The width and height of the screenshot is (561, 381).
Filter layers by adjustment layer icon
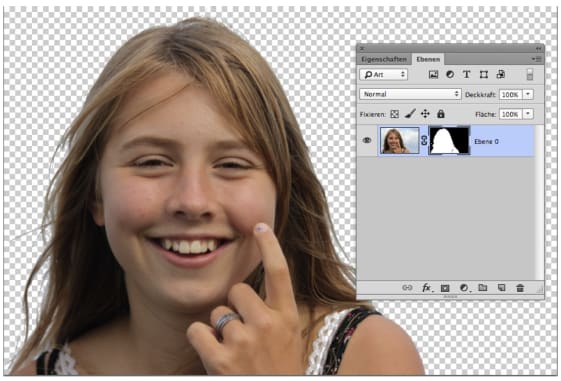pyautogui.click(x=450, y=74)
